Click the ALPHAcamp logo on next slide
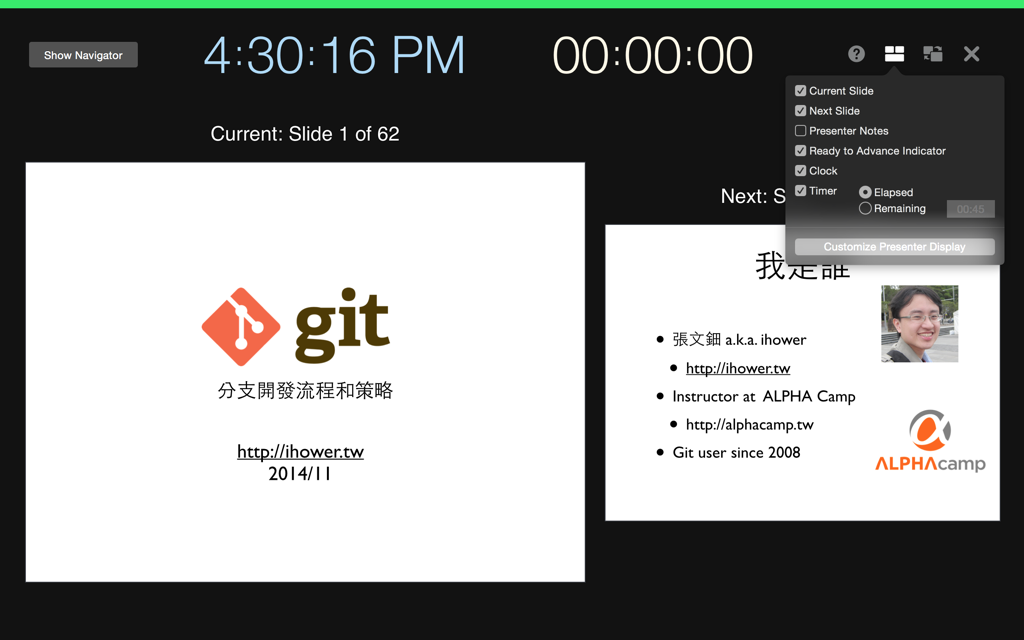 point(930,441)
